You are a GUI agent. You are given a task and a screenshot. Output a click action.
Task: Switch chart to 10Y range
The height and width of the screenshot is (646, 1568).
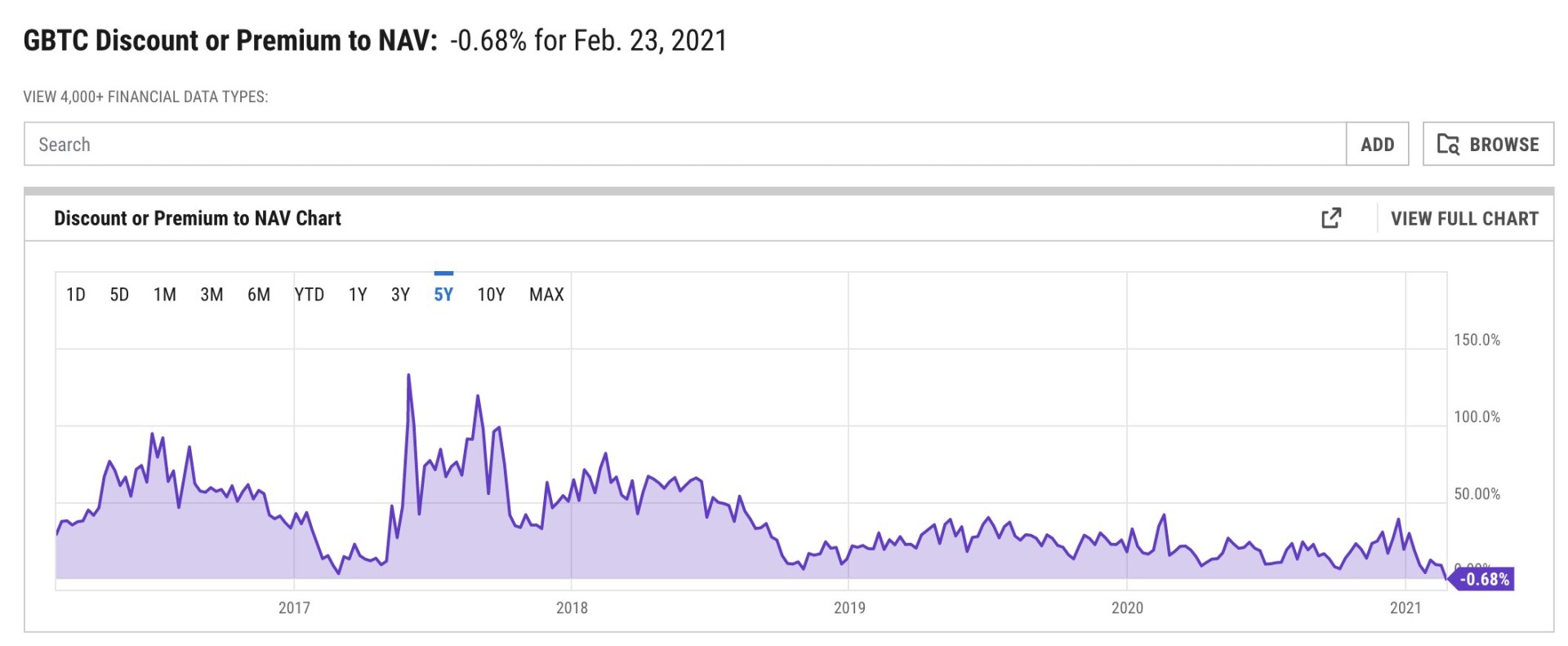click(491, 295)
